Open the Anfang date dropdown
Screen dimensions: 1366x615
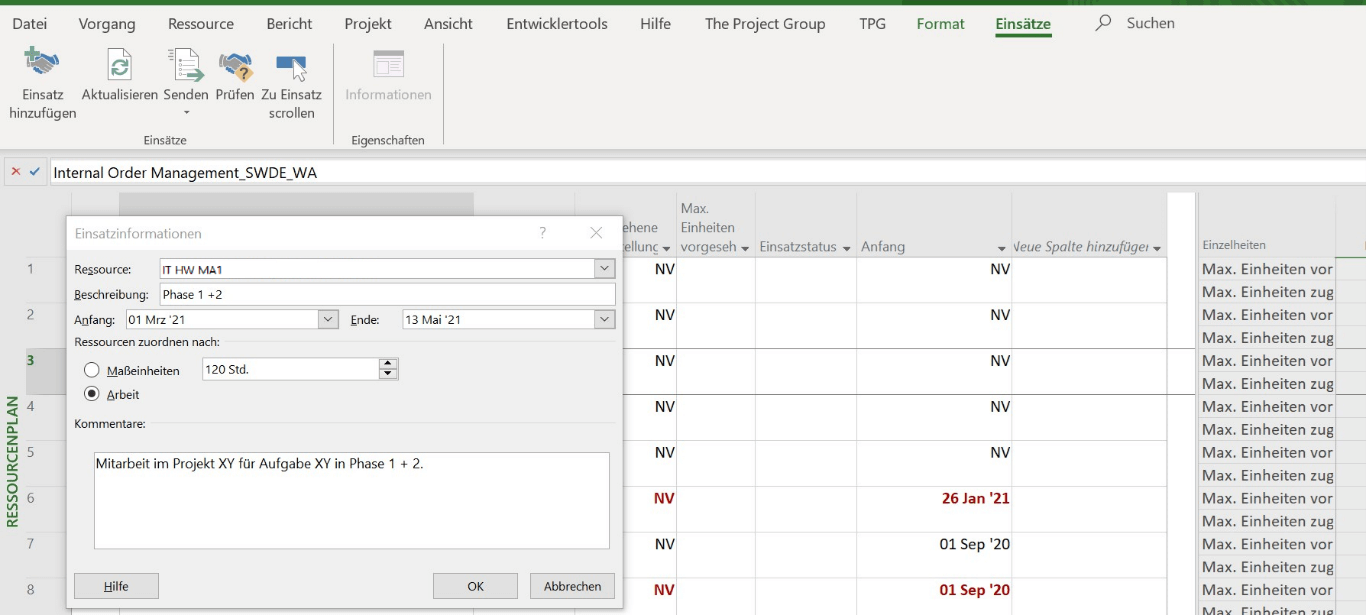point(328,320)
